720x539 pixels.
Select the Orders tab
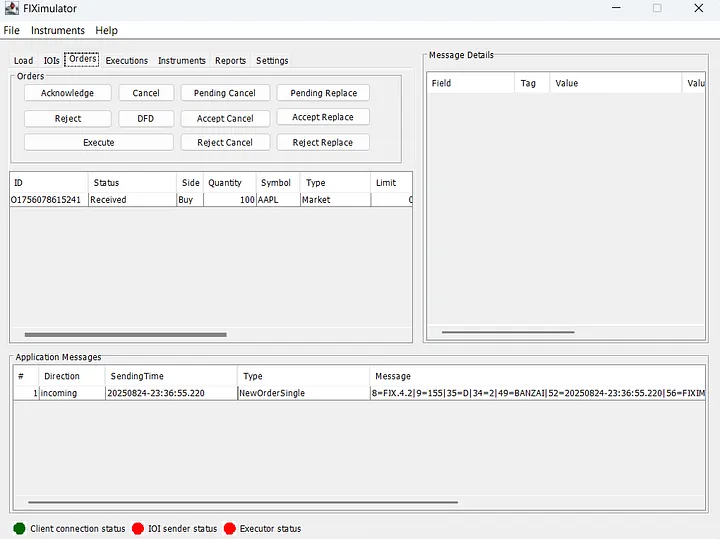coord(82,59)
